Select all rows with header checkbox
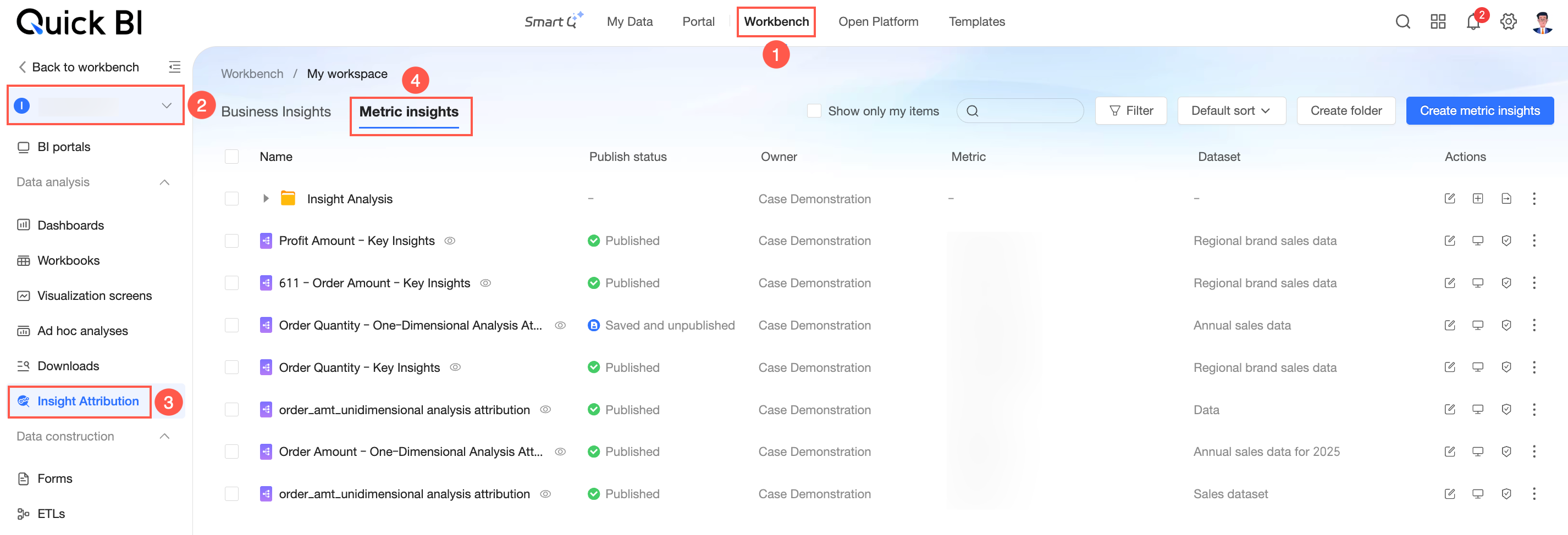The height and width of the screenshot is (535, 1568). click(x=232, y=157)
